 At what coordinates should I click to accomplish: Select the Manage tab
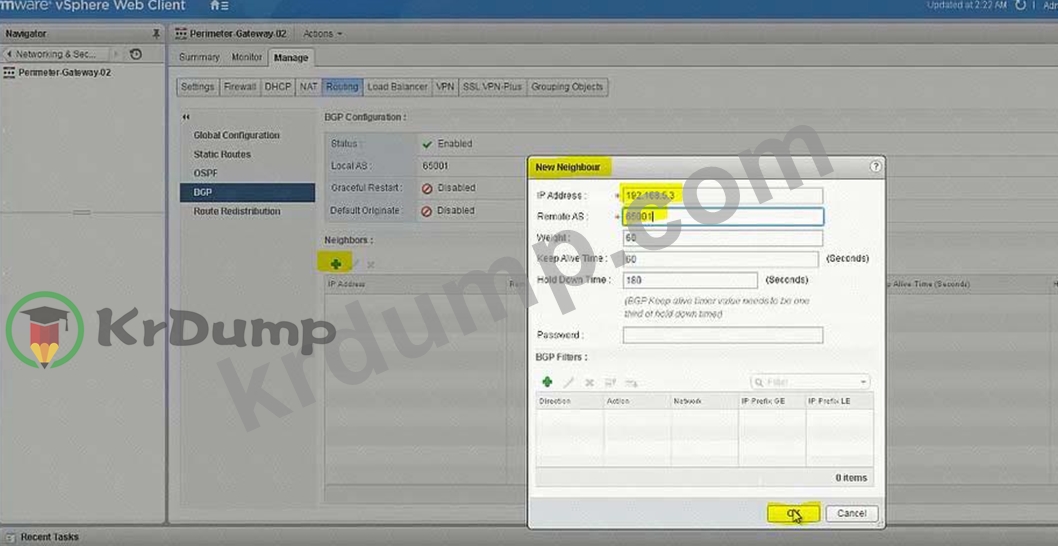(291, 58)
